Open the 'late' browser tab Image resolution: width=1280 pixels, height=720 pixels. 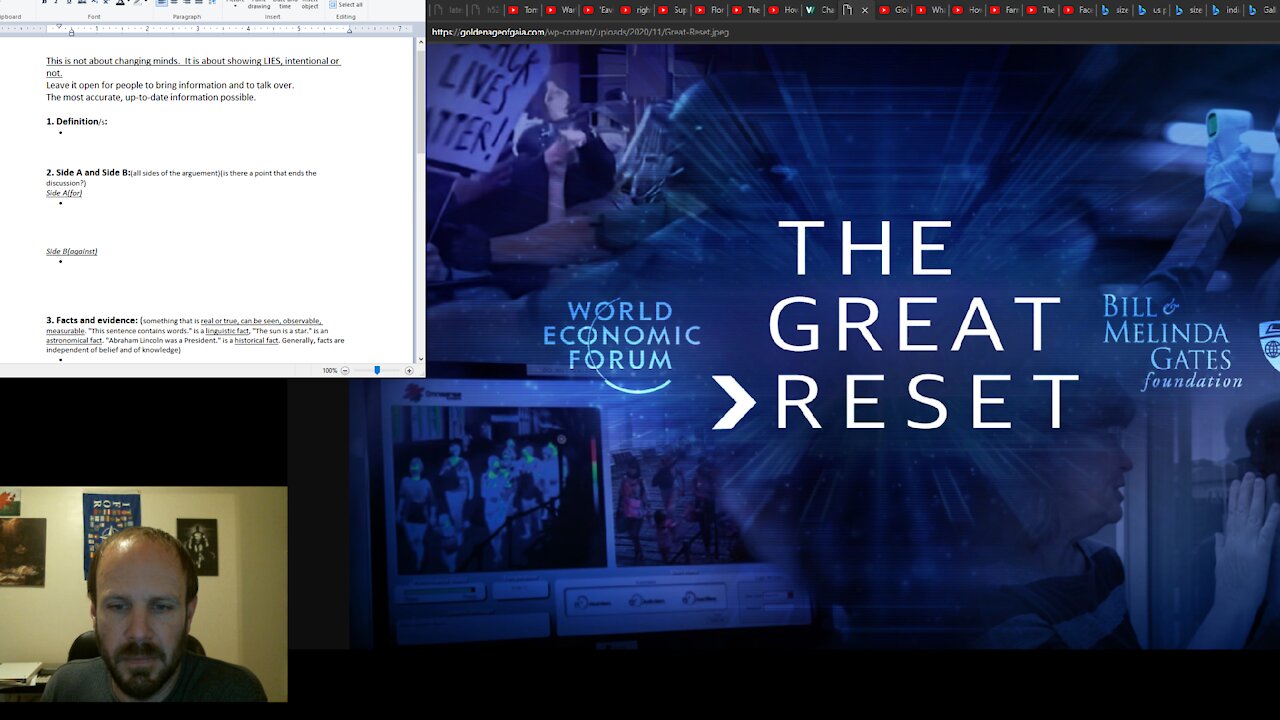pyautogui.click(x=448, y=10)
